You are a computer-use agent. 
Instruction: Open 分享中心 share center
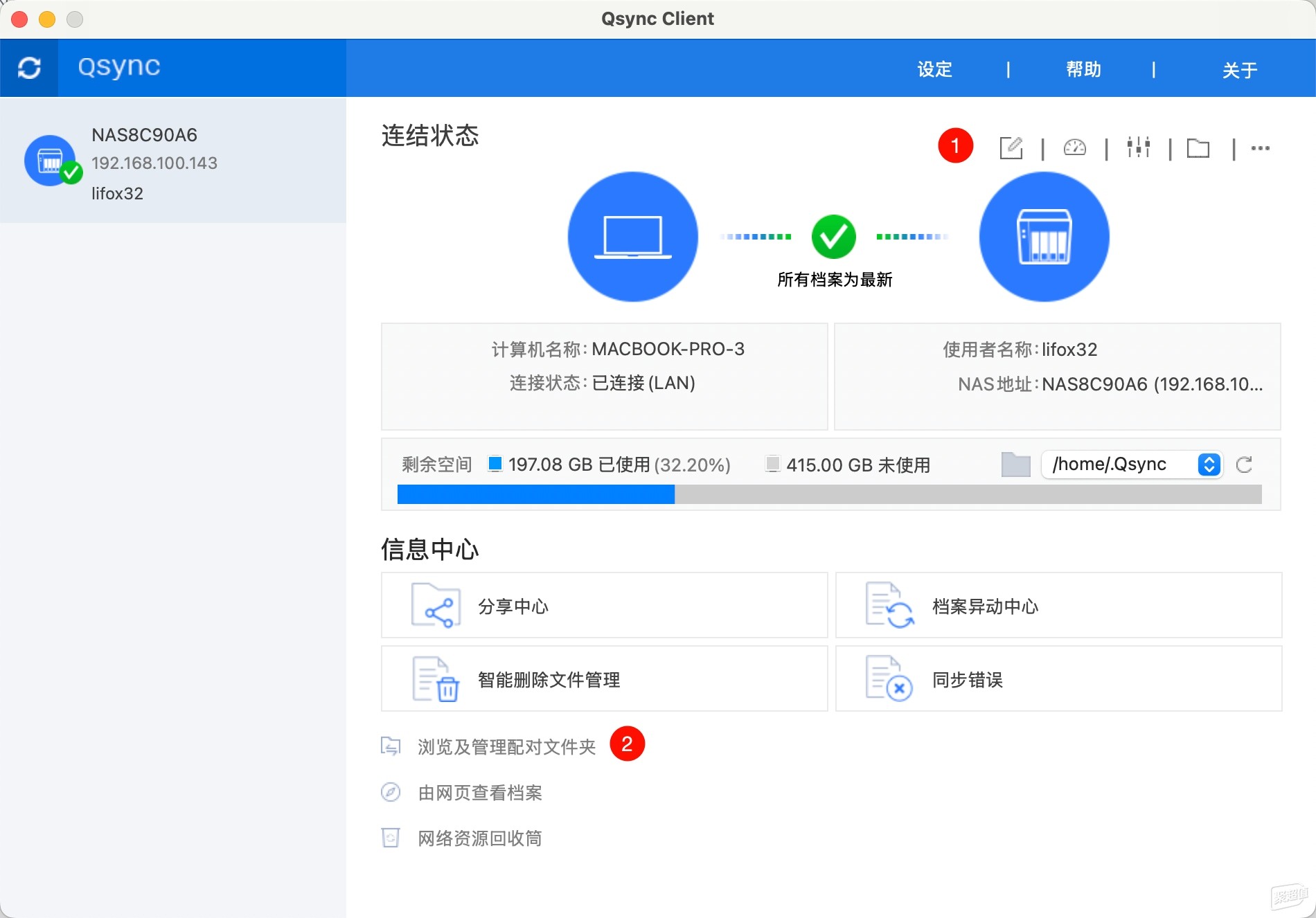tap(605, 606)
